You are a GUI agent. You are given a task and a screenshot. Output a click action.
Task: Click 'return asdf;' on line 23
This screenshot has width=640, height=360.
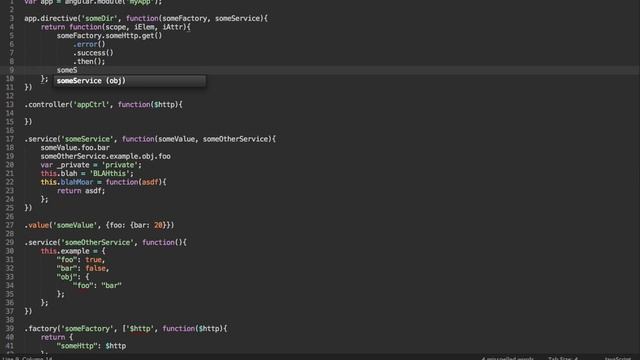coord(81,191)
